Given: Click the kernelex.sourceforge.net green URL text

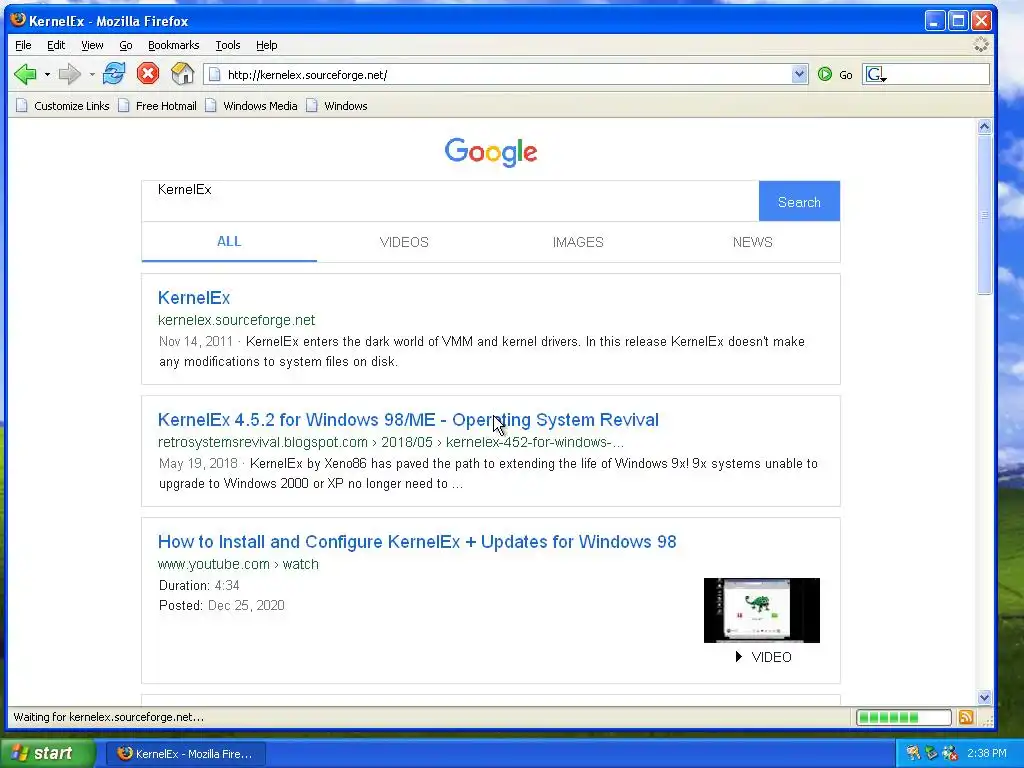Looking at the screenshot, I should pos(236,320).
